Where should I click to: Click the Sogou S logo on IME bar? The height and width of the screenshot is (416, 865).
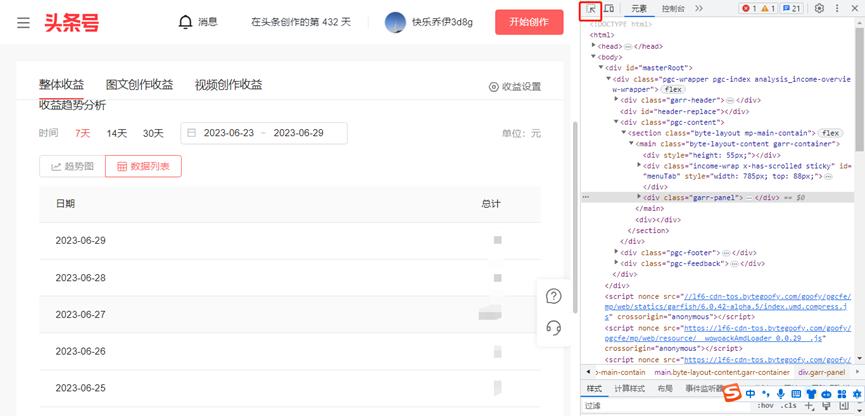coord(731,393)
